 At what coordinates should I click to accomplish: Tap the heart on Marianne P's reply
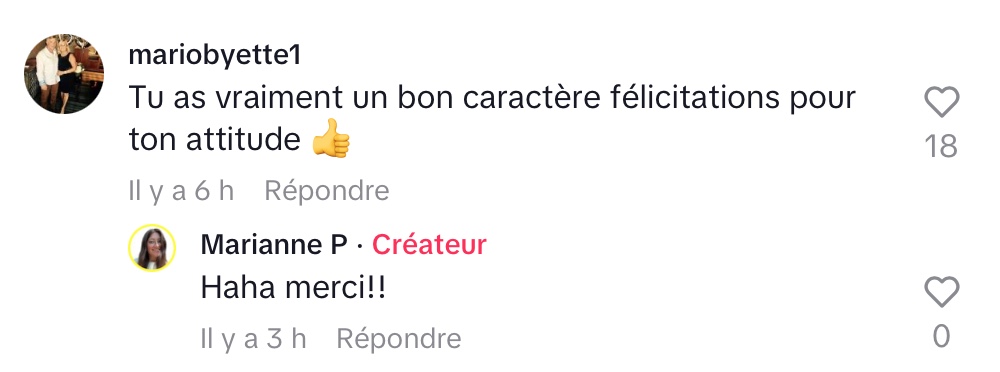pos(941,292)
